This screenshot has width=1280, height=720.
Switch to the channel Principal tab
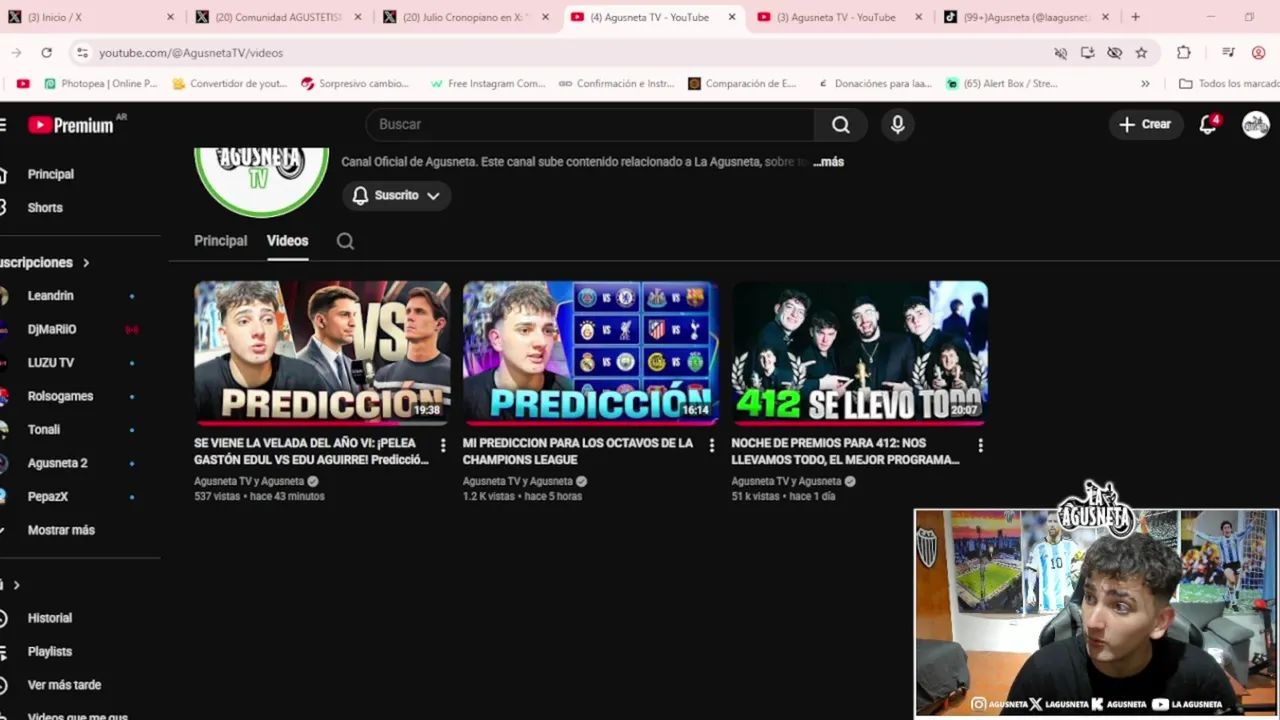[220, 241]
